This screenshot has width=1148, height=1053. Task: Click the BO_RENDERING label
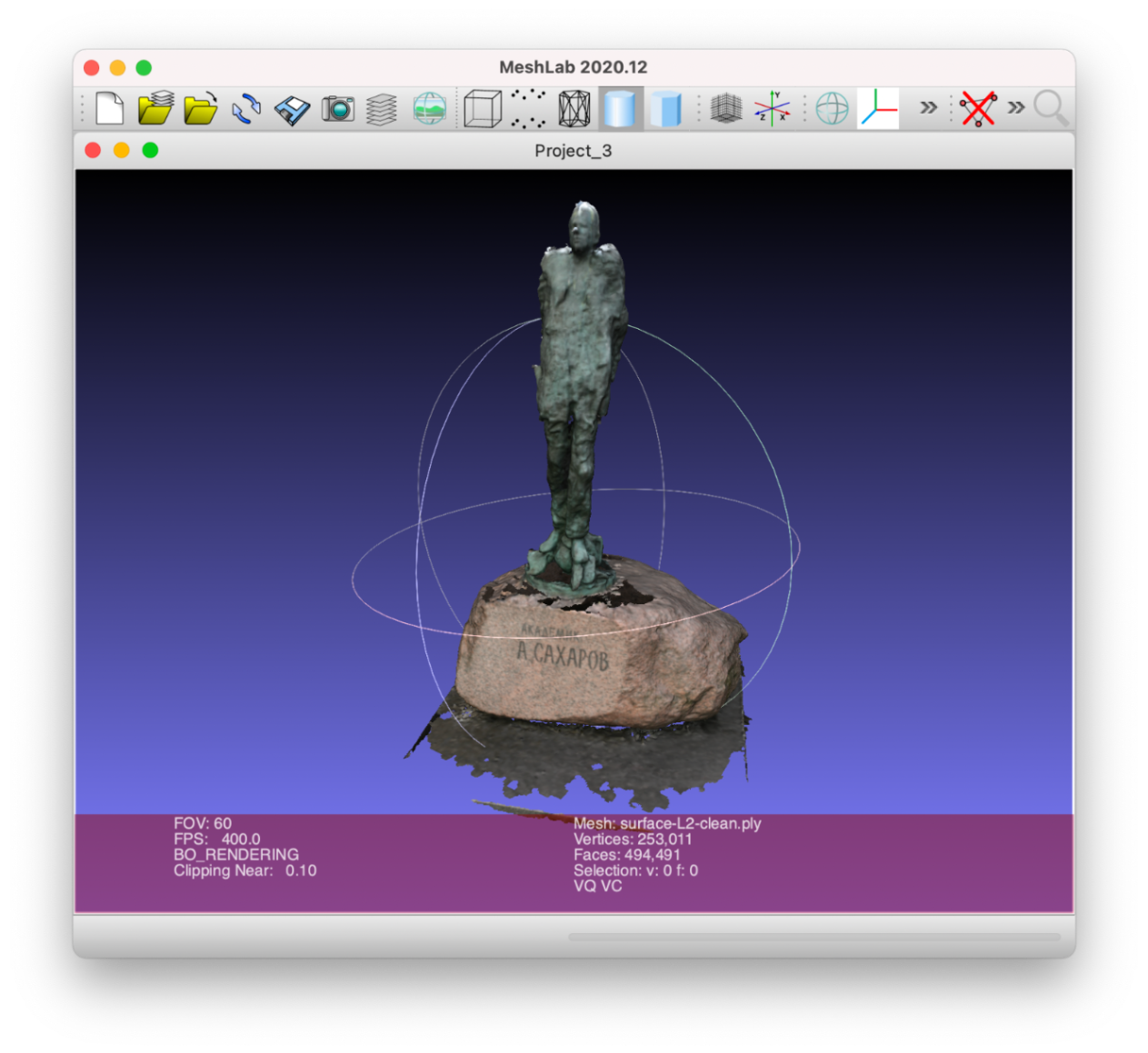coord(236,855)
